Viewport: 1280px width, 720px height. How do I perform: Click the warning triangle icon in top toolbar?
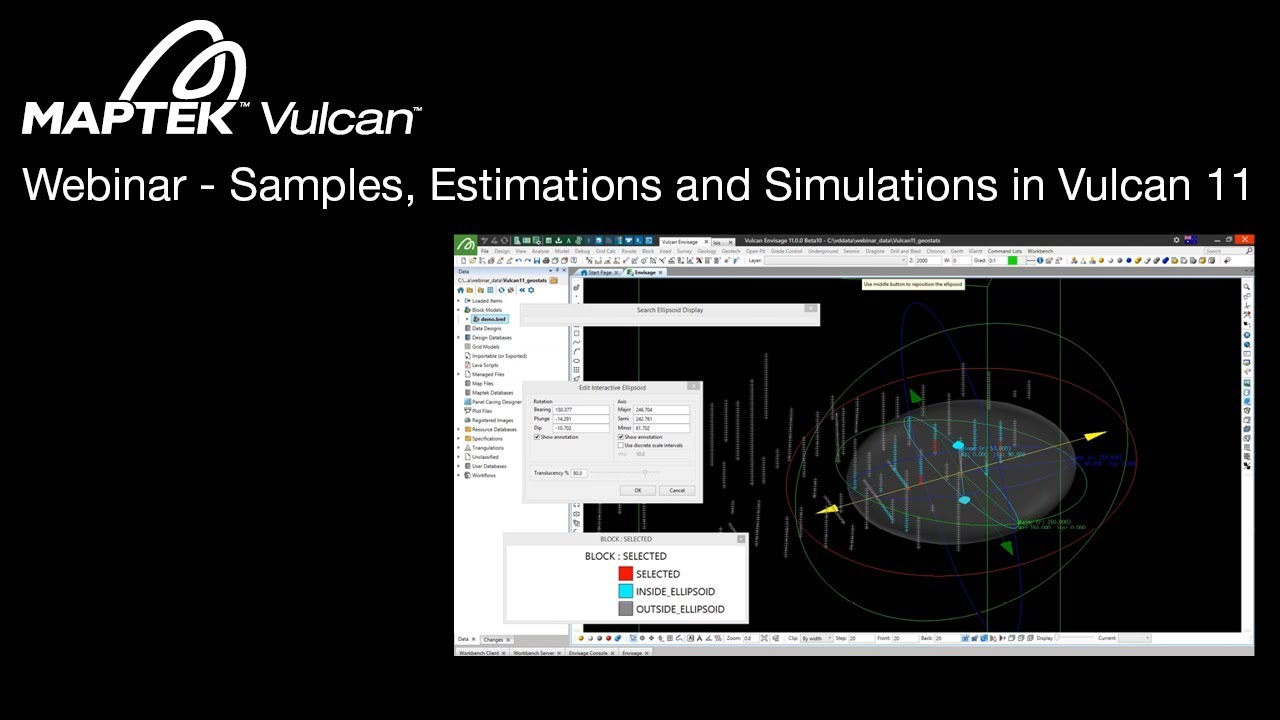[x=1083, y=260]
